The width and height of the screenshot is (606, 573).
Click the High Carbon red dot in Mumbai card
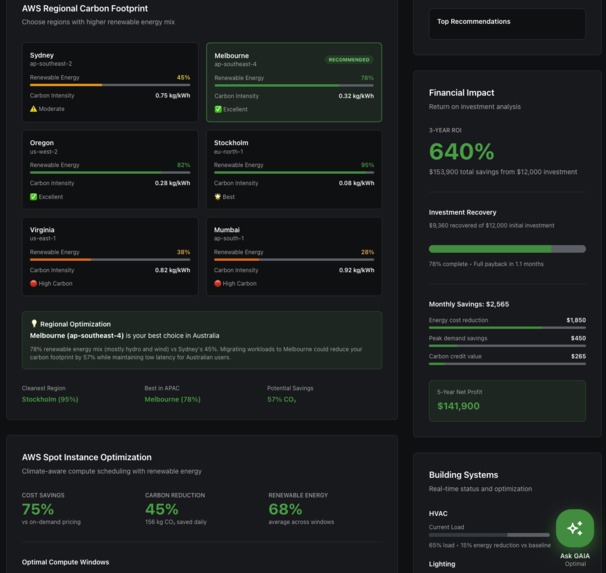(x=218, y=284)
